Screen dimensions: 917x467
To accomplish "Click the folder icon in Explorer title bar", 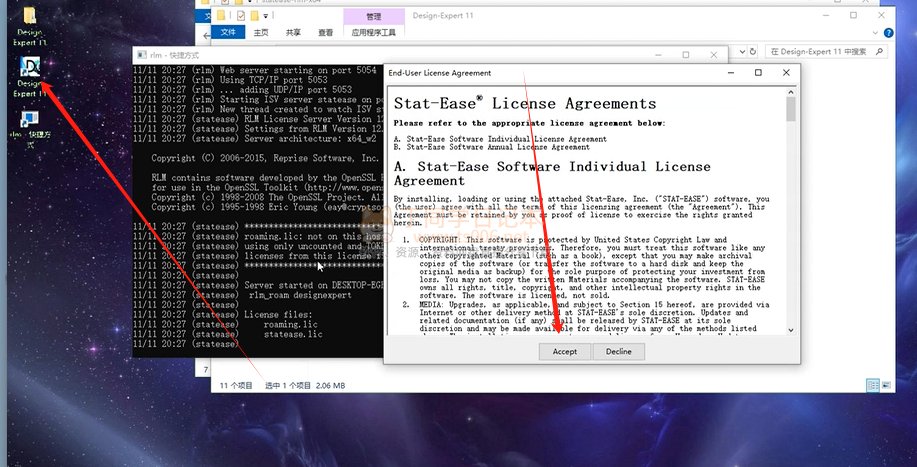I will click(221, 15).
